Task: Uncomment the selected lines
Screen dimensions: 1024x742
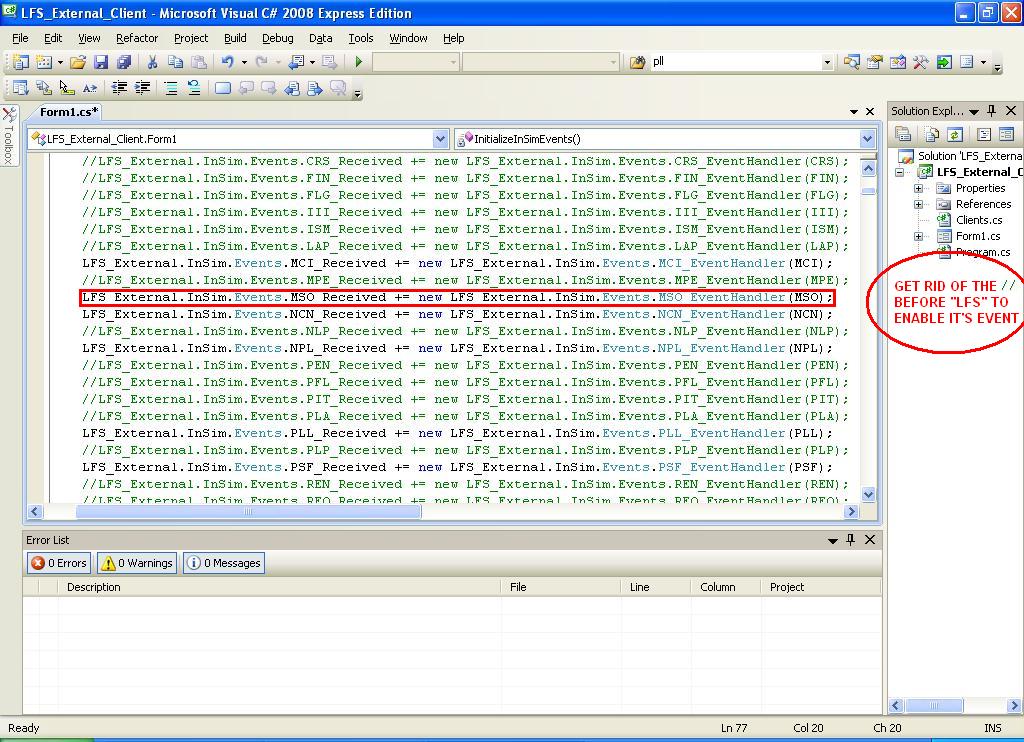Action: (194, 88)
